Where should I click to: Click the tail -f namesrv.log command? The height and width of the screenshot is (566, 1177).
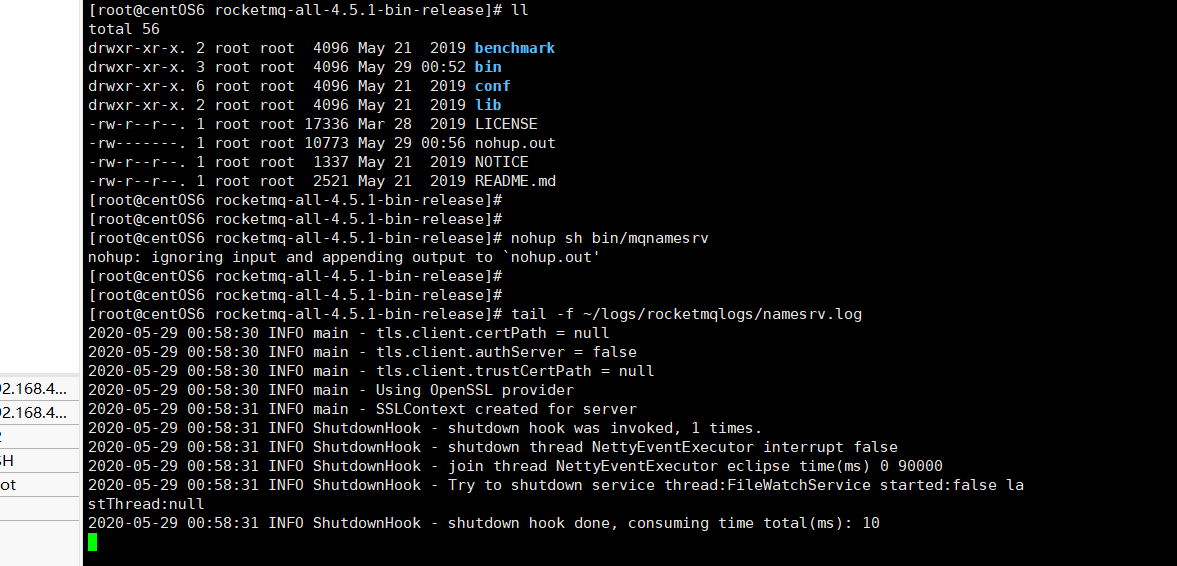[686, 314]
